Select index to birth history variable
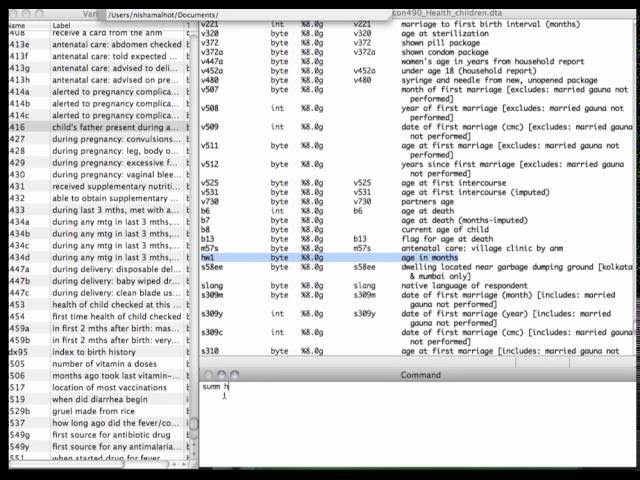 click(99, 352)
